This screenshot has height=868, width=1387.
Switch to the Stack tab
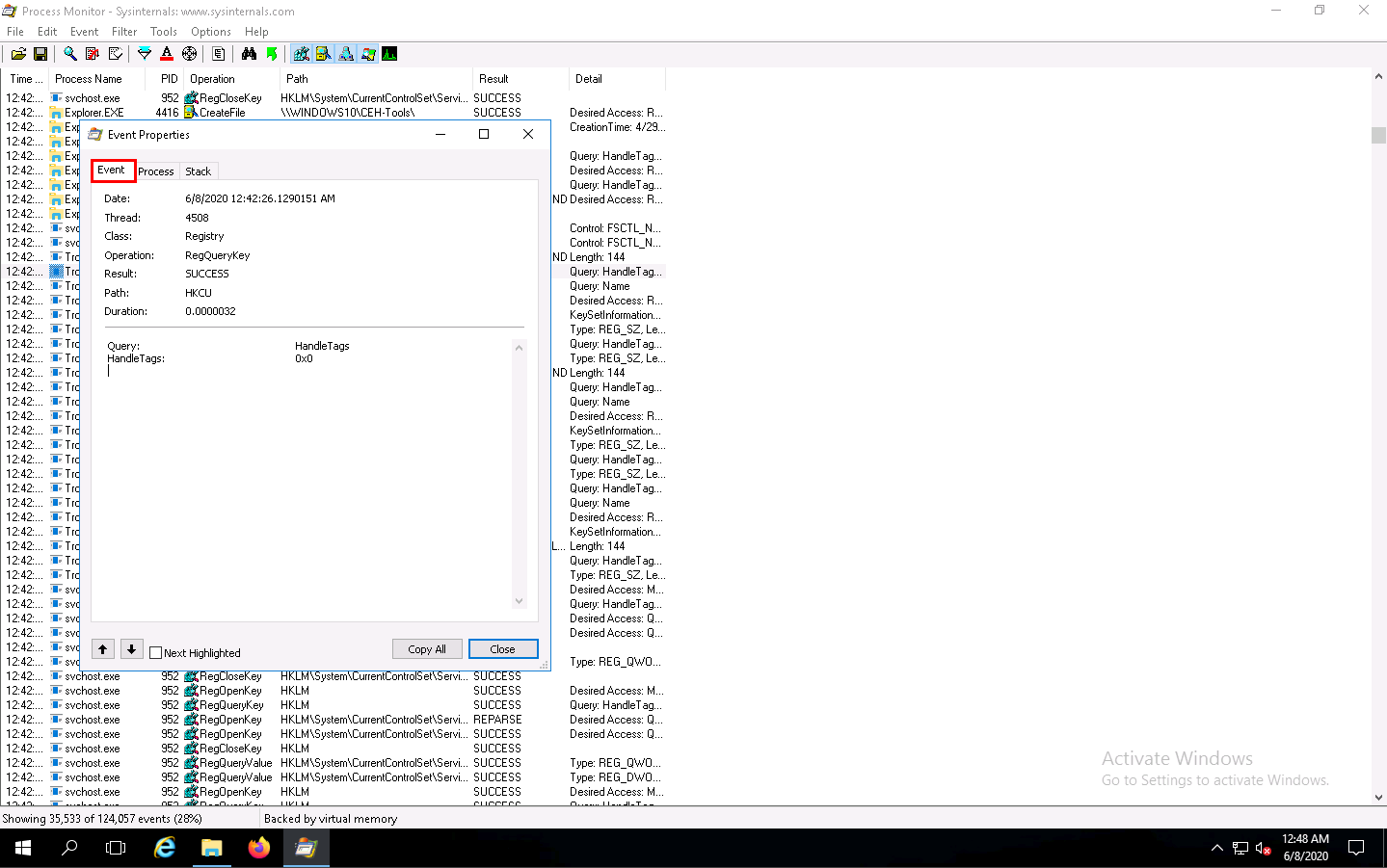[199, 171]
